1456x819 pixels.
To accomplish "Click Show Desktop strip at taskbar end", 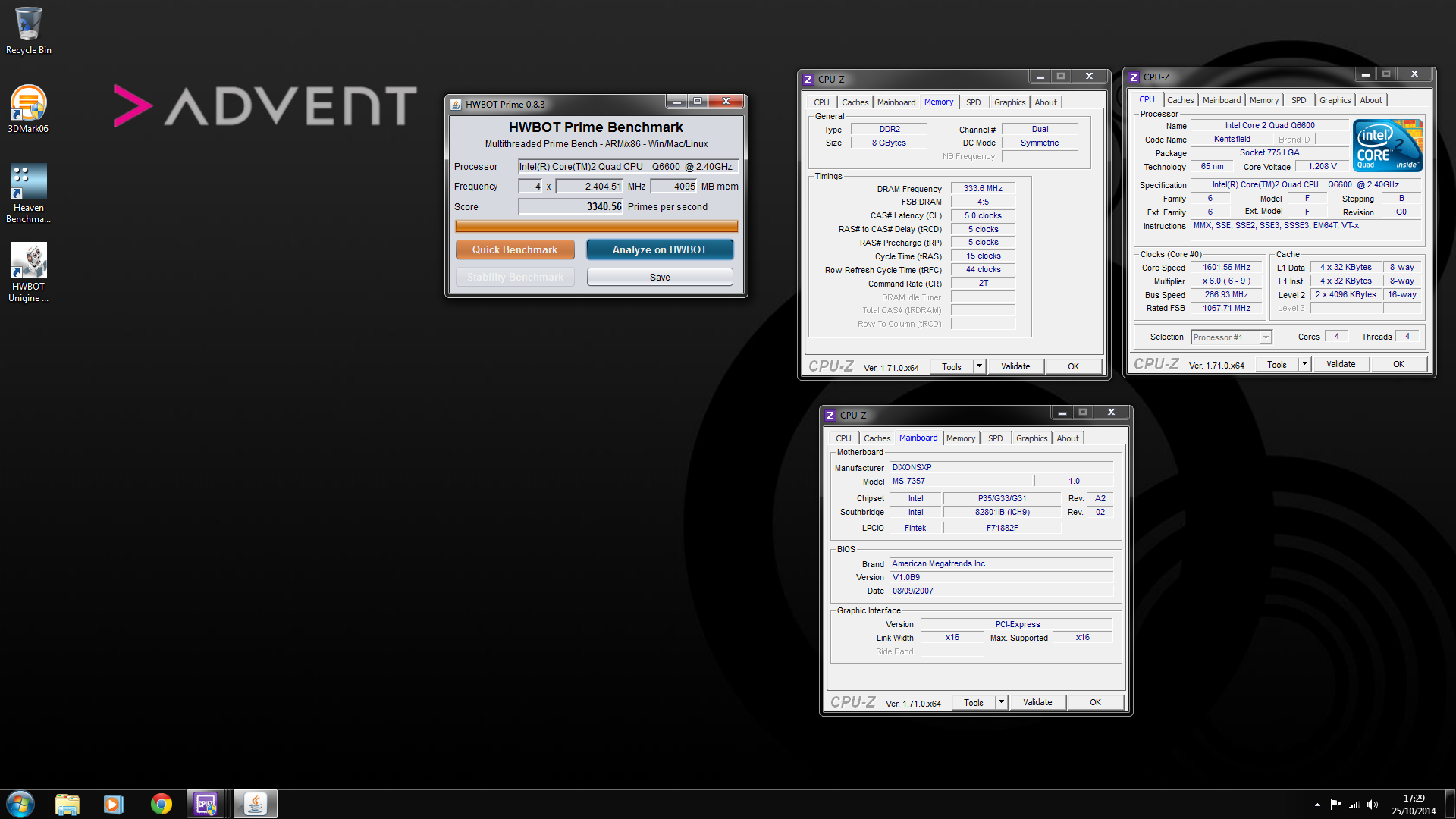I will (x=1450, y=804).
